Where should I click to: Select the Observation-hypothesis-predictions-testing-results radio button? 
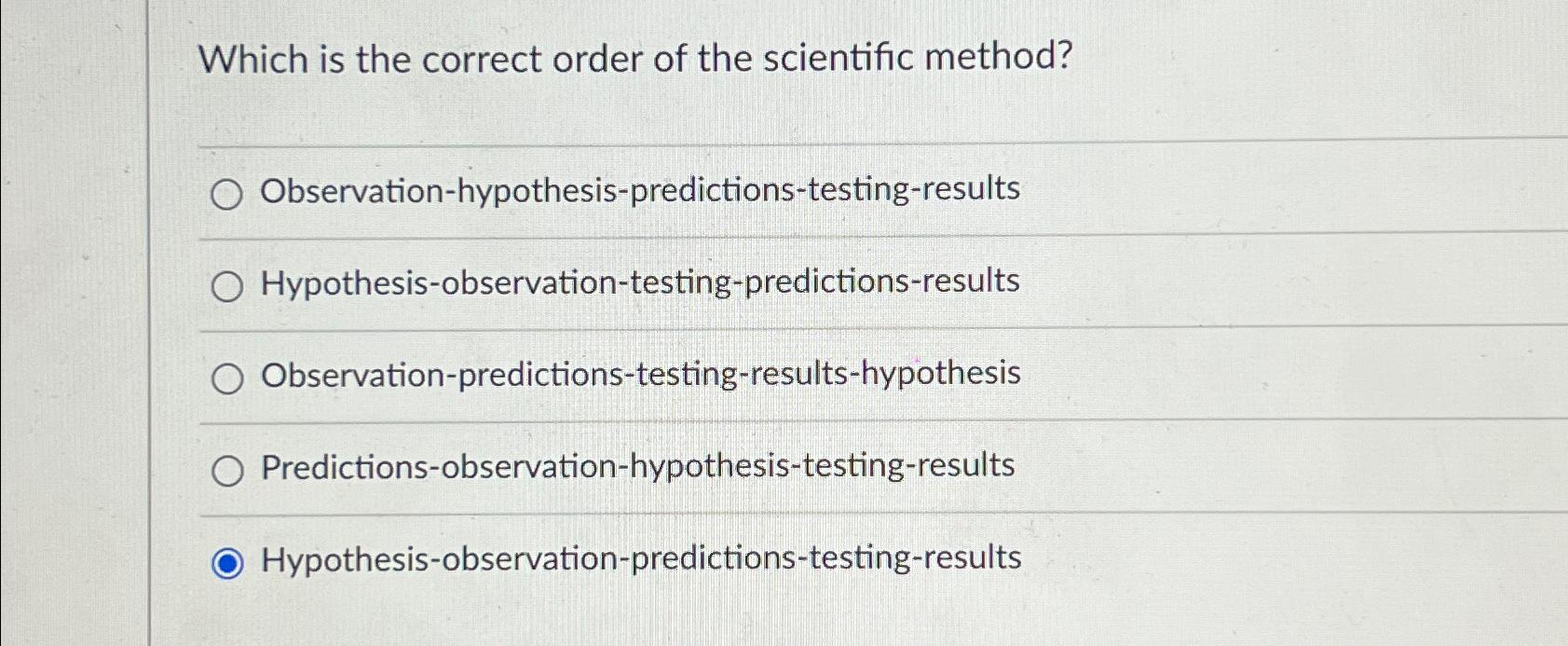pos(226,194)
